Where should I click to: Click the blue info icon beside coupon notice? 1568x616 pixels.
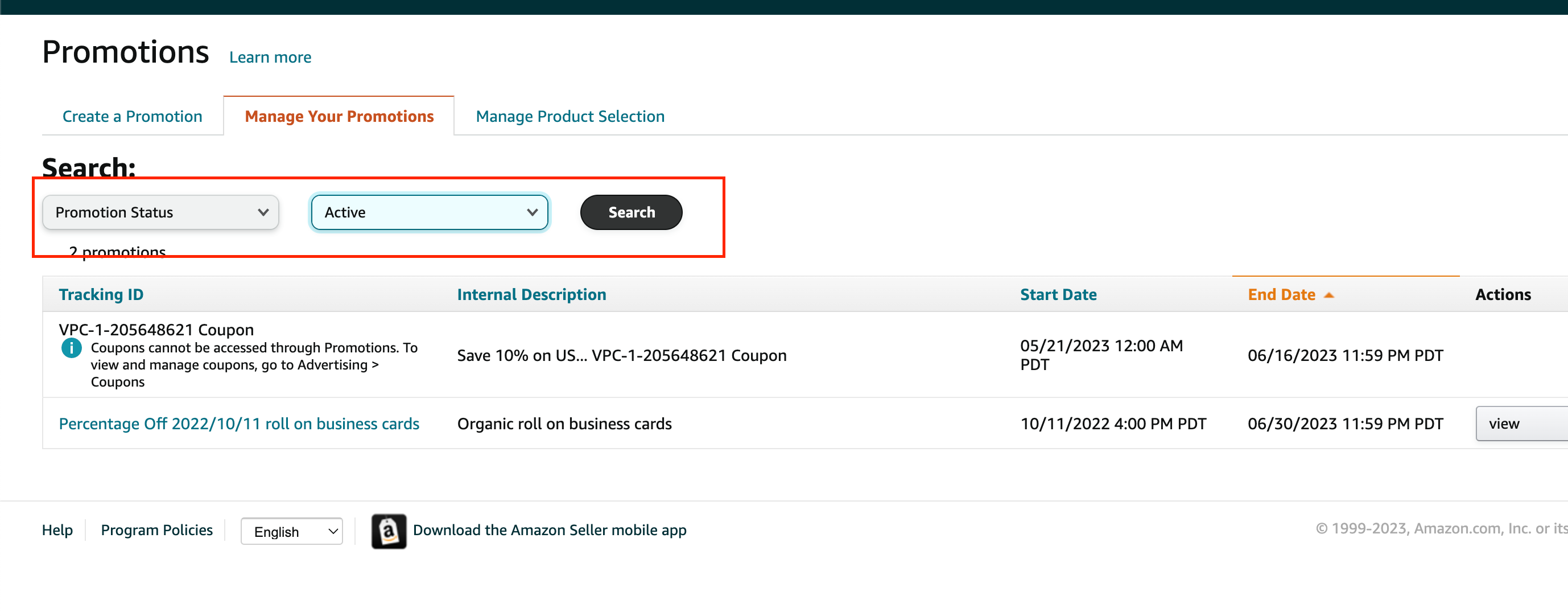coord(71,348)
